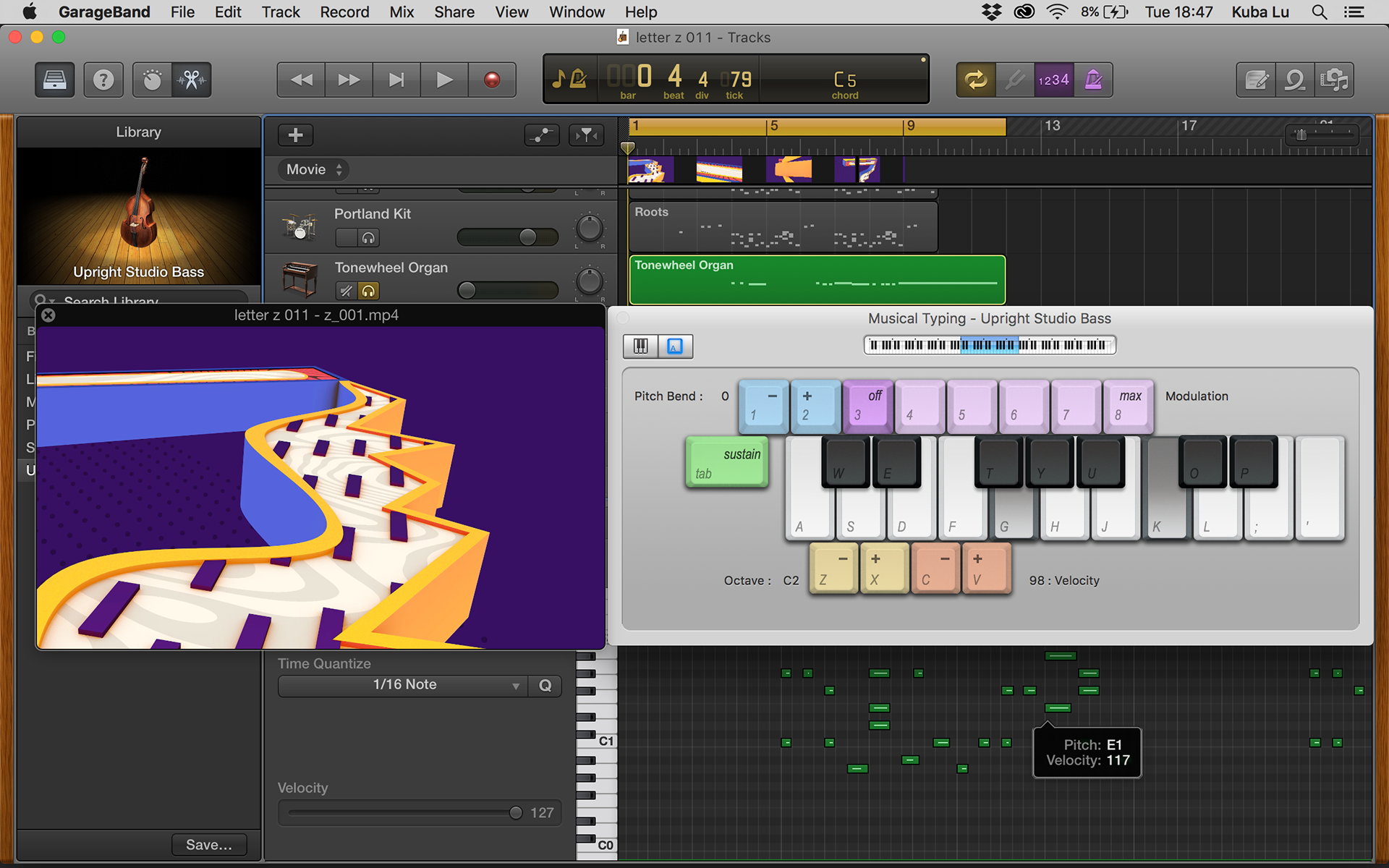Mute Portland Kit track
This screenshot has height=868, width=1389.
tap(347, 237)
